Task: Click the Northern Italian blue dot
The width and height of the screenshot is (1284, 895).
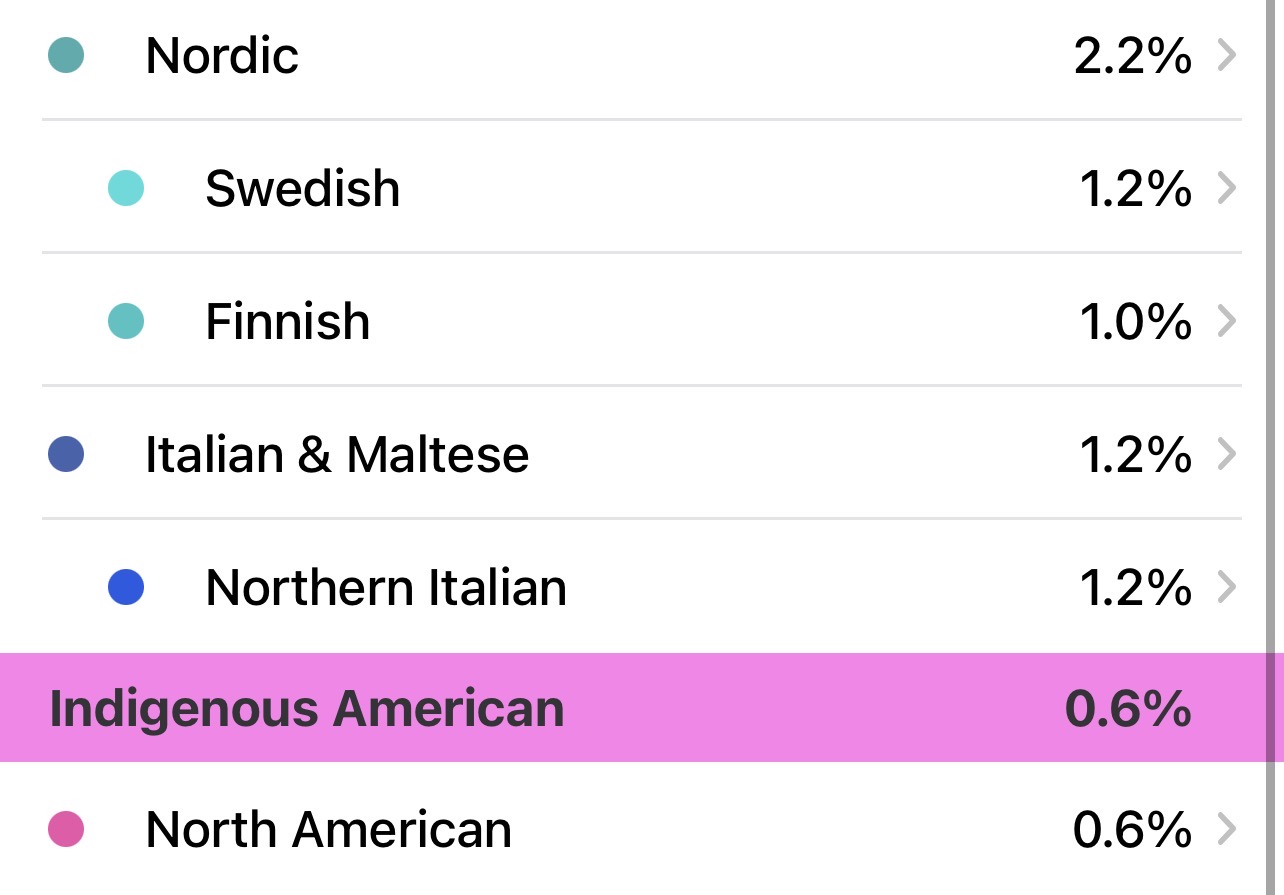Action: pos(126,587)
